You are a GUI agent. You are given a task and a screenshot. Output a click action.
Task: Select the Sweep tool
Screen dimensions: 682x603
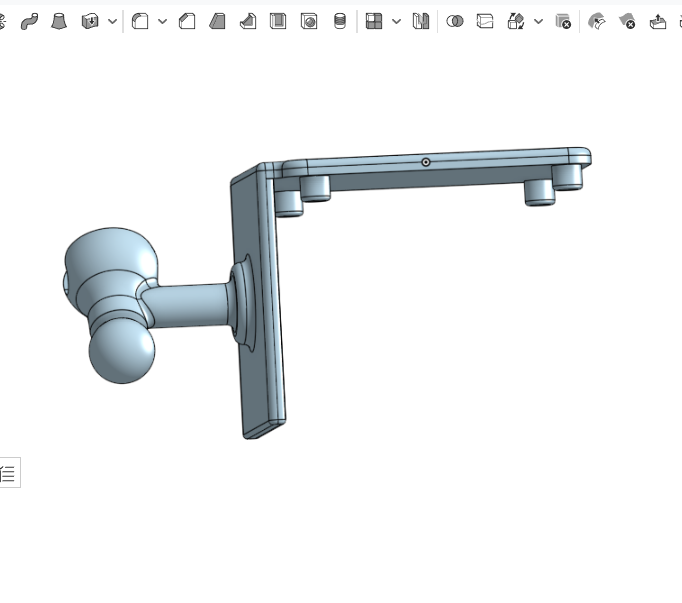30,21
